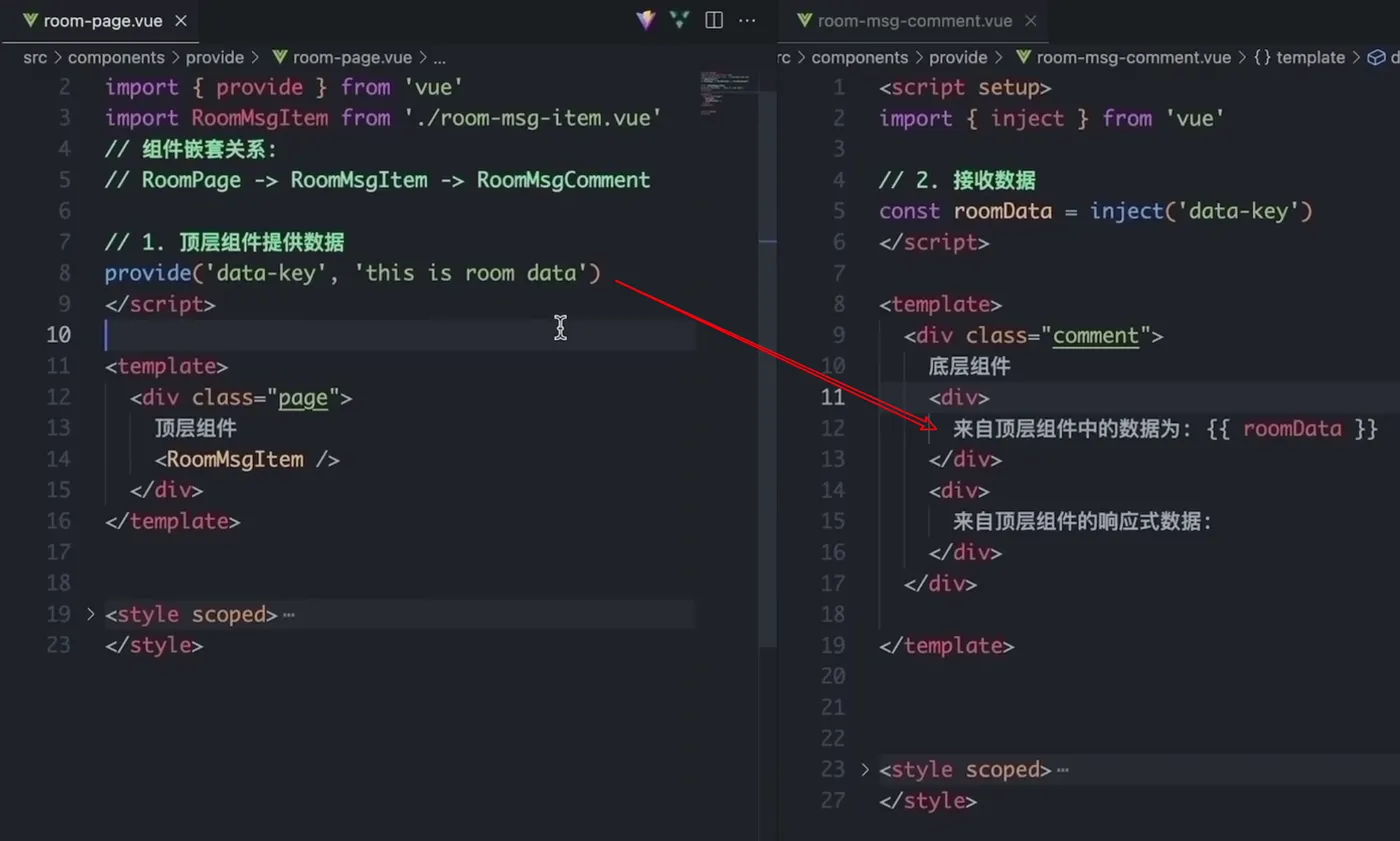The width and height of the screenshot is (1400, 841).
Task: Click the cube icon at the breadcrumb's end
Action: point(1376,58)
